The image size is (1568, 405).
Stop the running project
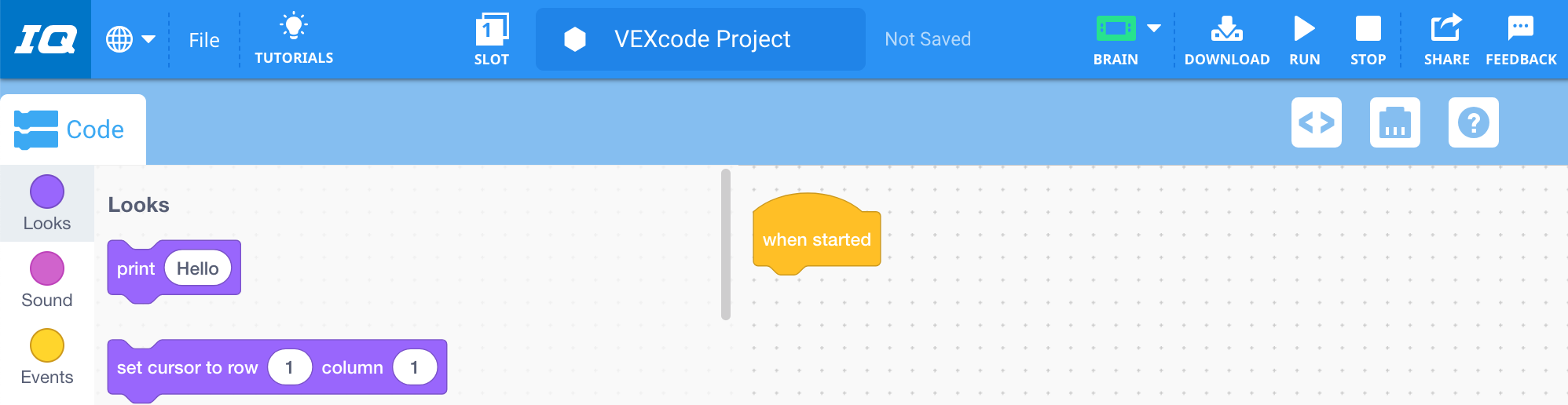[1368, 38]
